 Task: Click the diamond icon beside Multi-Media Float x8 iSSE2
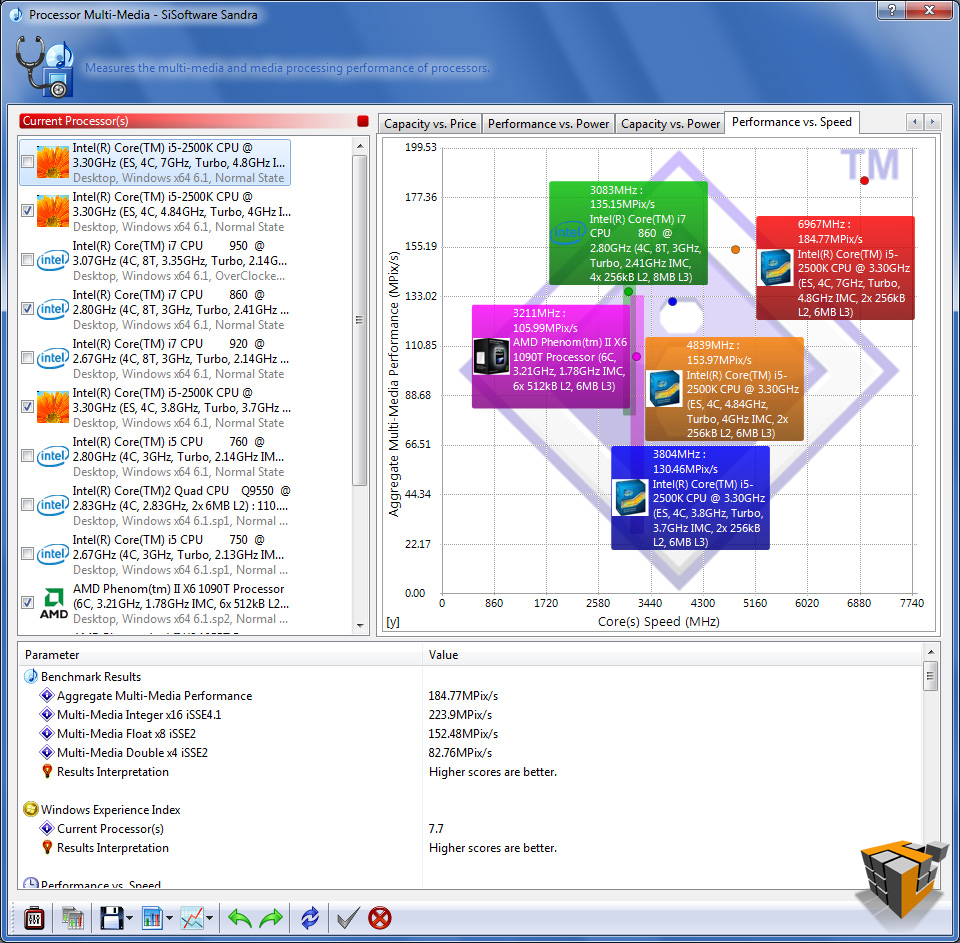click(x=47, y=734)
